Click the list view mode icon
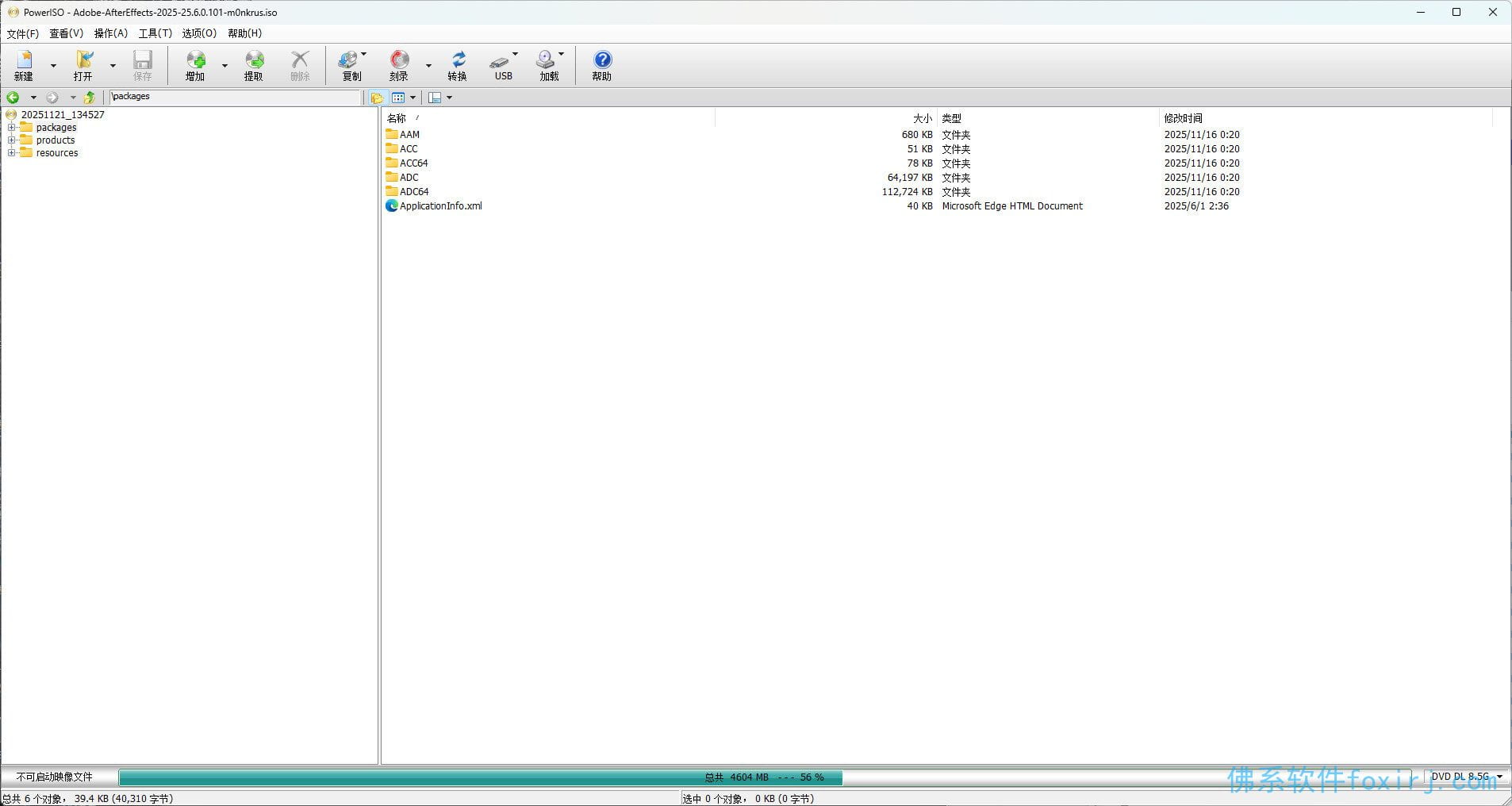 [x=398, y=98]
